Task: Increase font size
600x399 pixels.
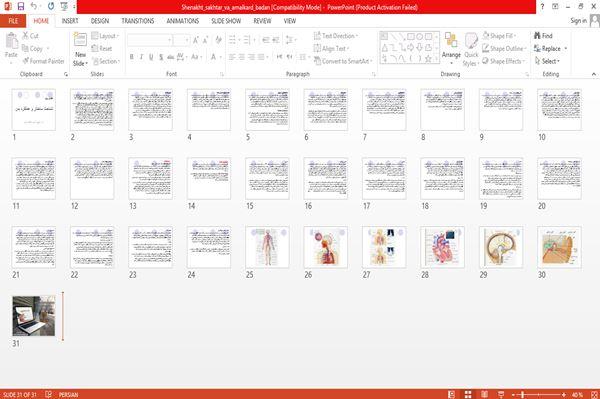Action: 196,40
